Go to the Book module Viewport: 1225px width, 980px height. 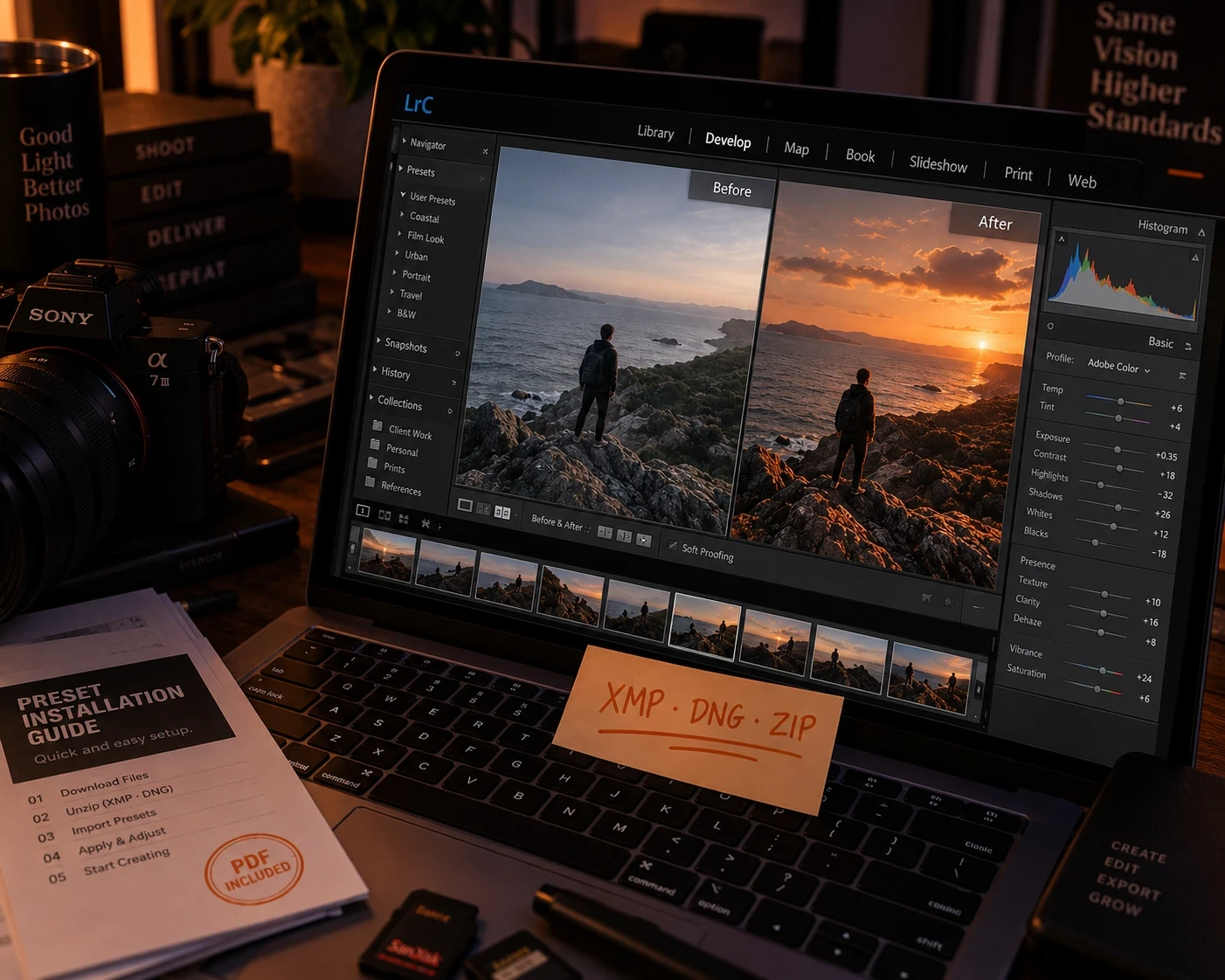pyautogui.click(x=860, y=155)
